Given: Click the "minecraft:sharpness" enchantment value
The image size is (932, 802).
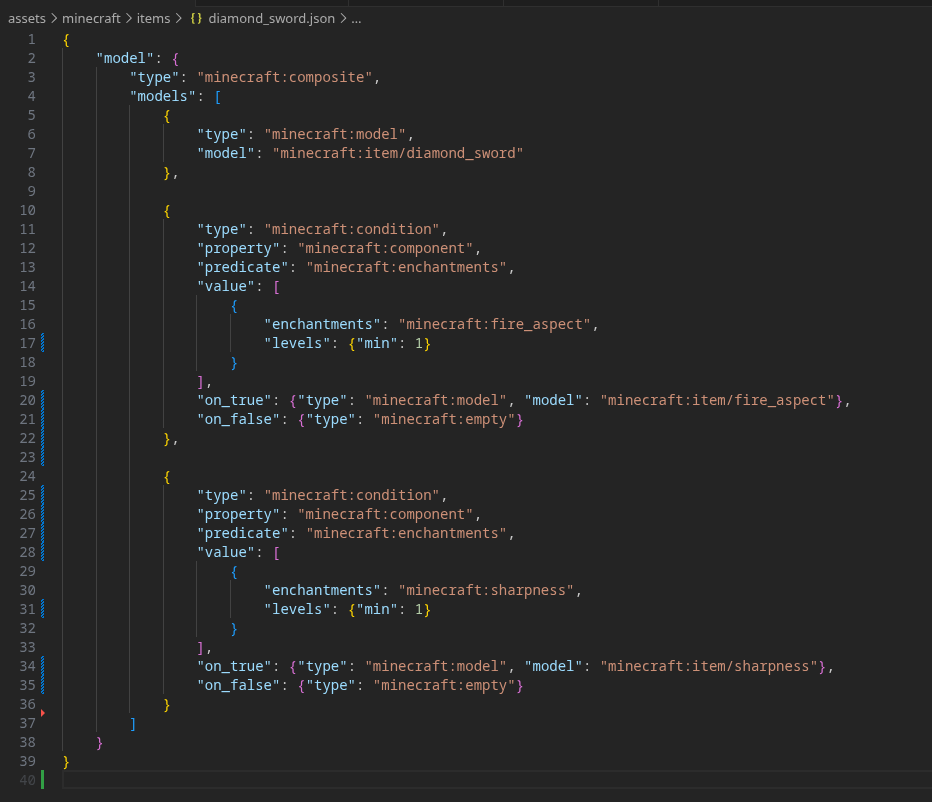Looking at the screenshot, I should click(x=488, y=590).
